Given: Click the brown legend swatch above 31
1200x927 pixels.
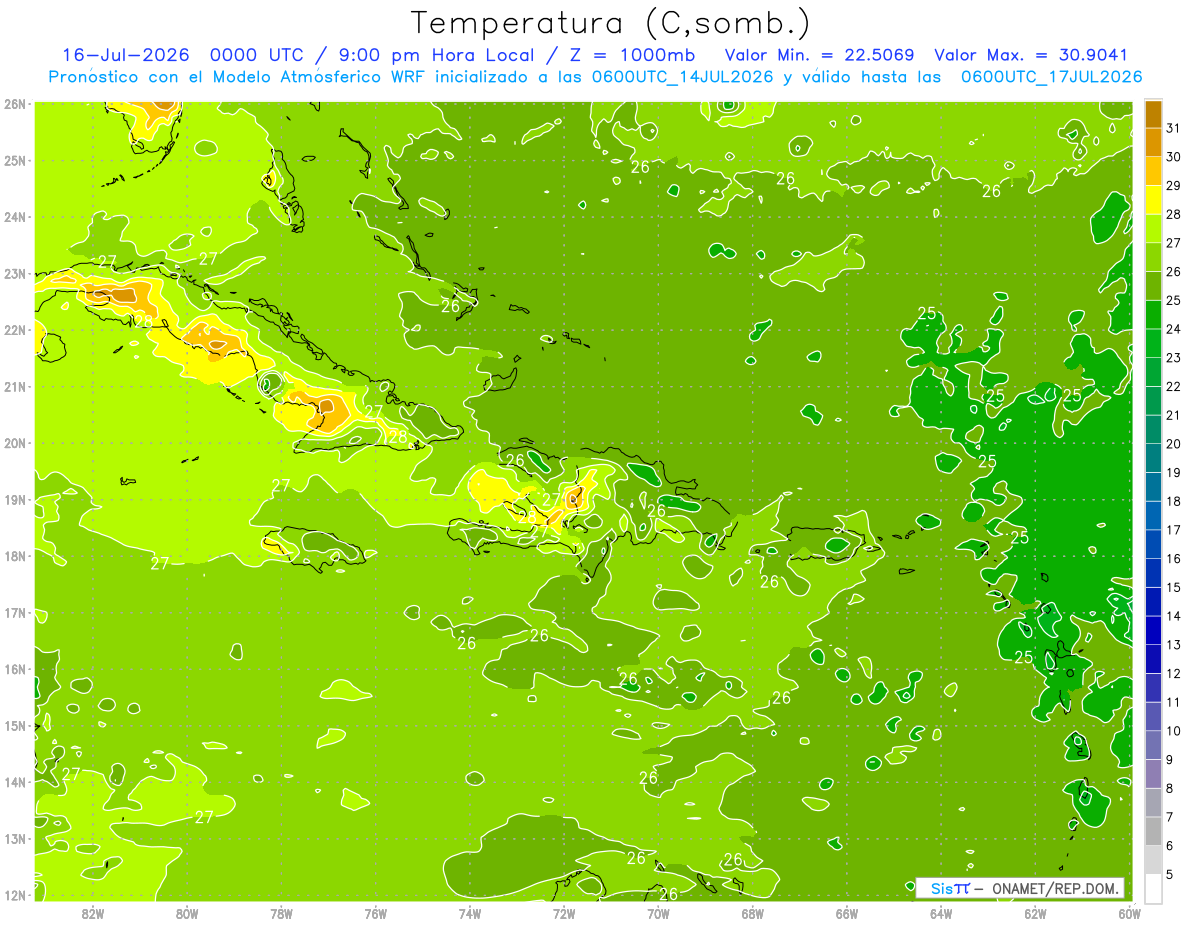Looking at the screenshot, I should tap(1153, 114).
